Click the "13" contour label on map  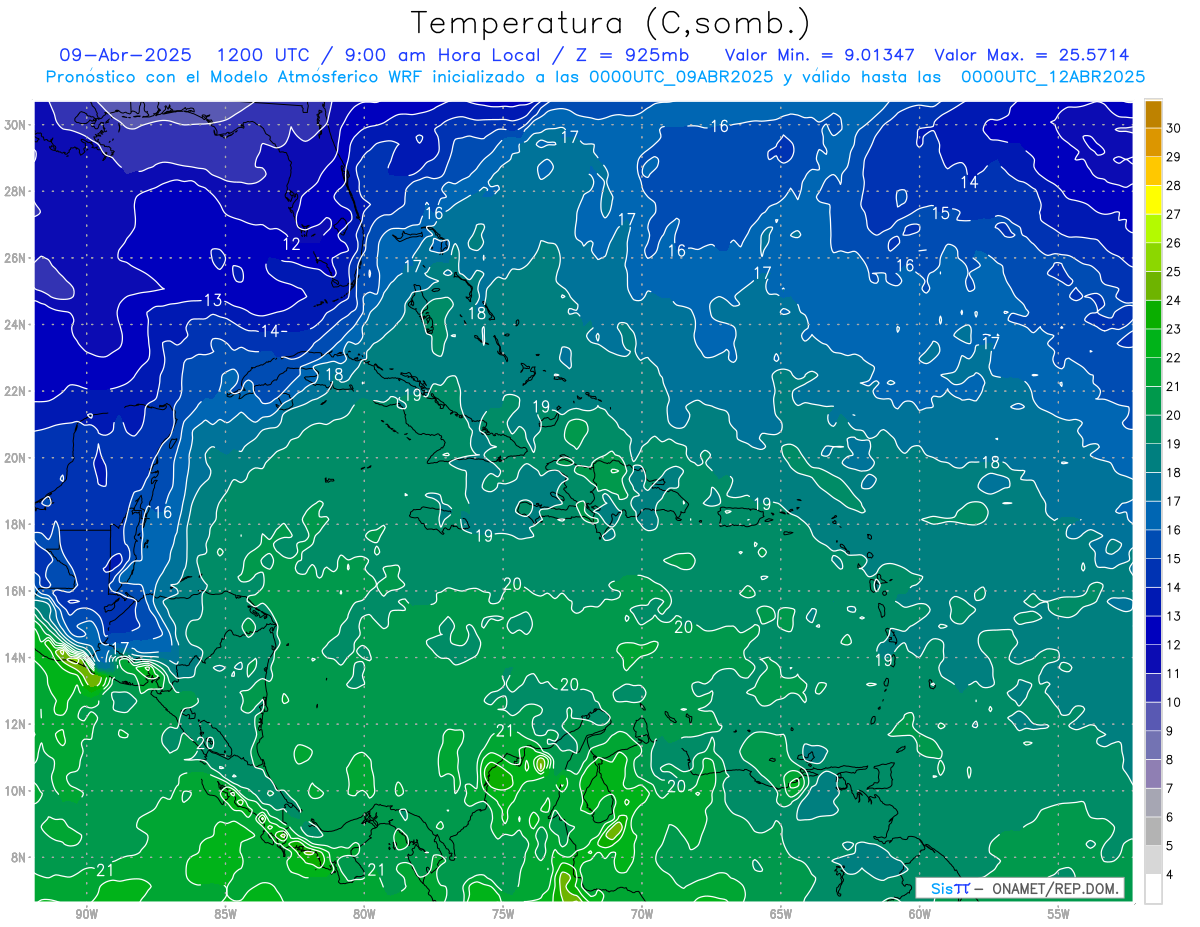click(x=212, y=300)
